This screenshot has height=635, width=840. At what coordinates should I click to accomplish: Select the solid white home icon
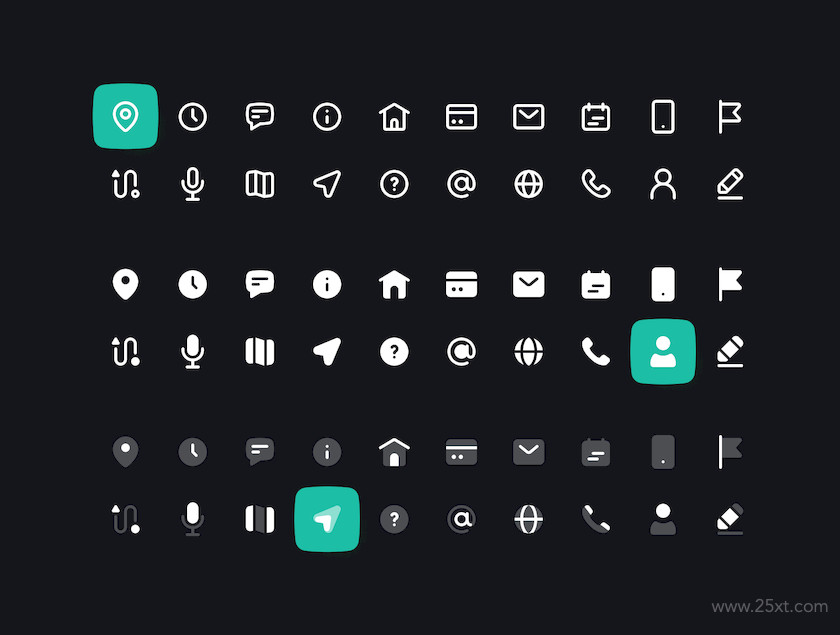pyautogui.click(x=394, y=284)
